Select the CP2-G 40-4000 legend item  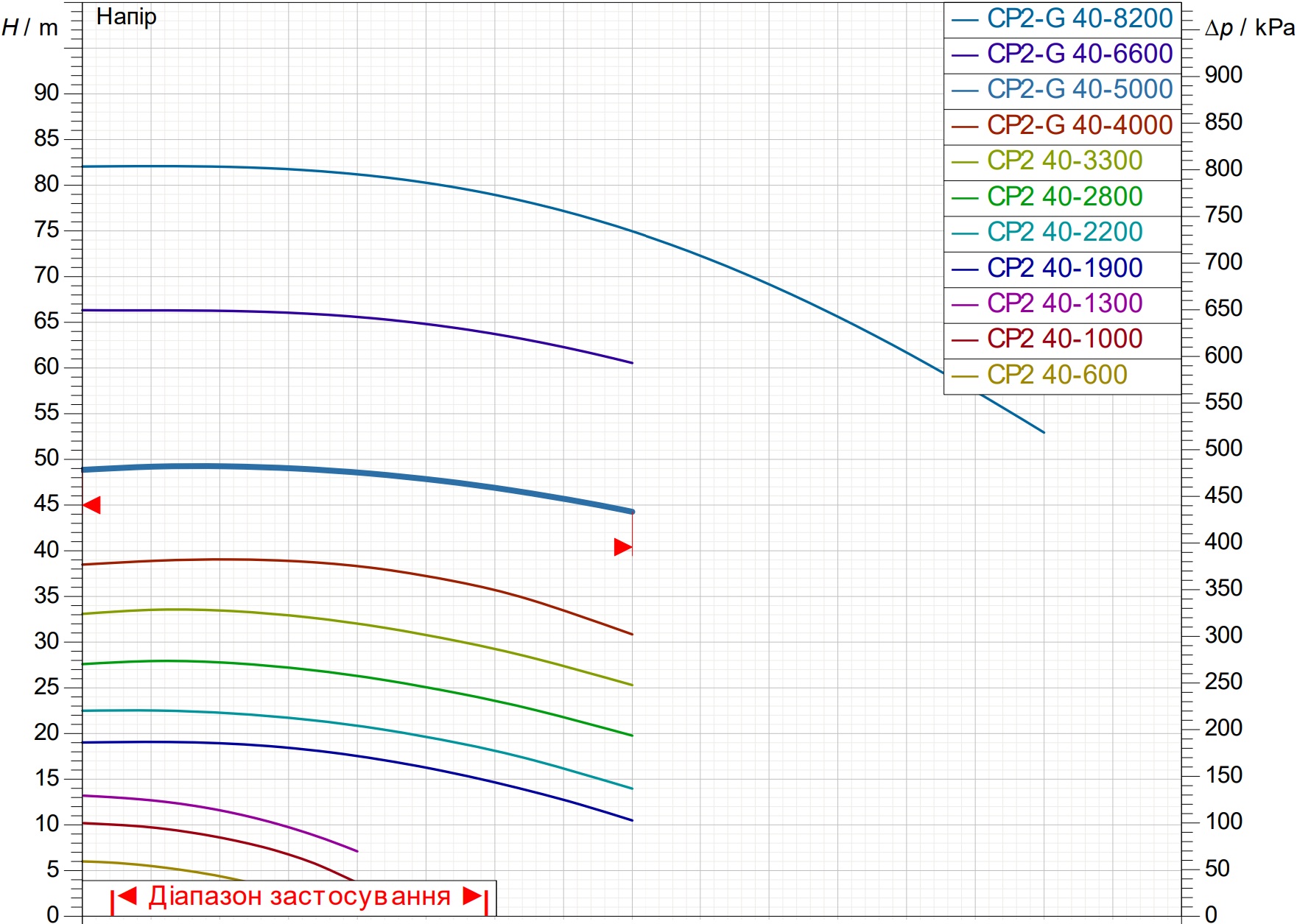tap(1062, 127)
